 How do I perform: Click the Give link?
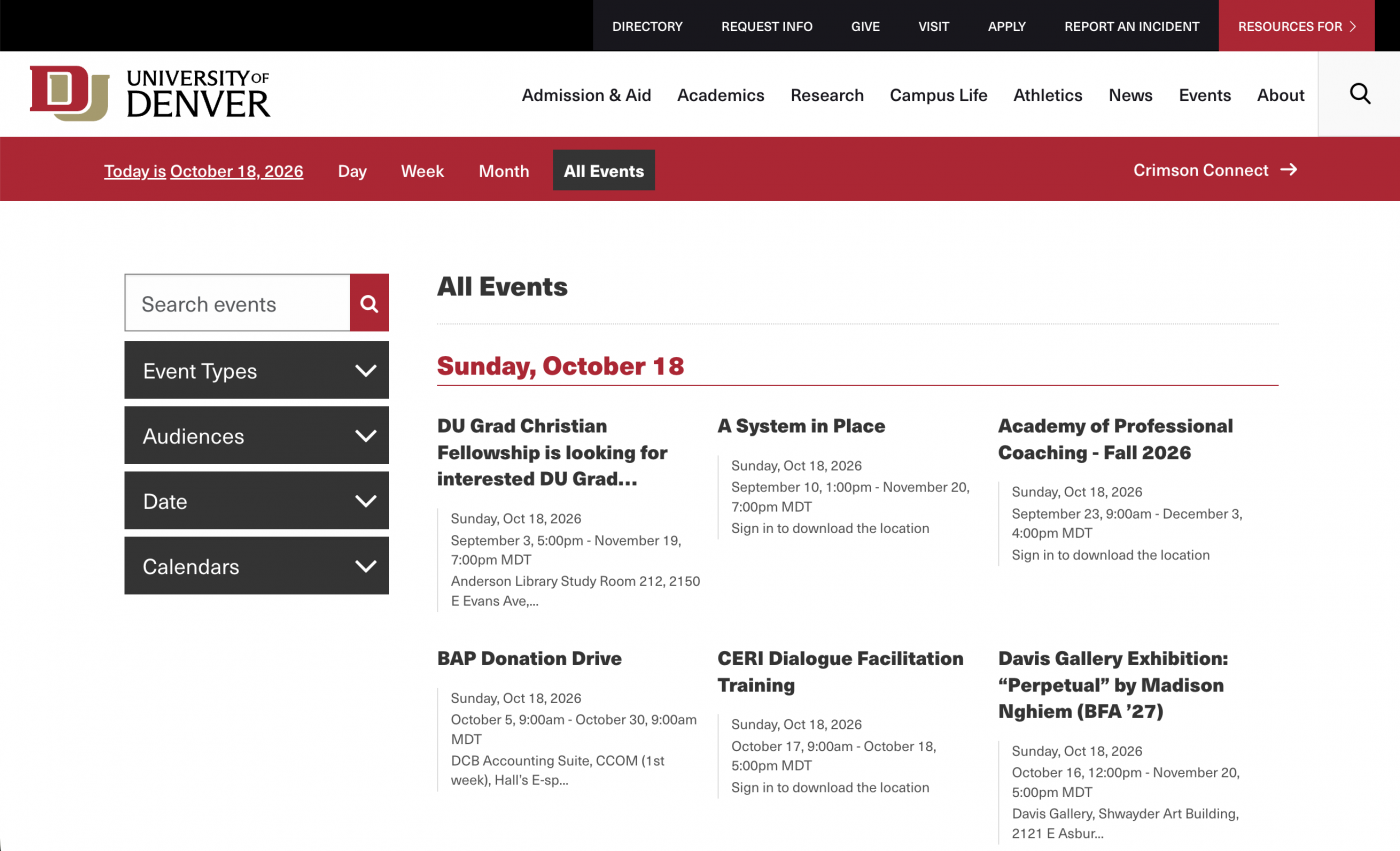pyautogui.click(x=865, y=26)
